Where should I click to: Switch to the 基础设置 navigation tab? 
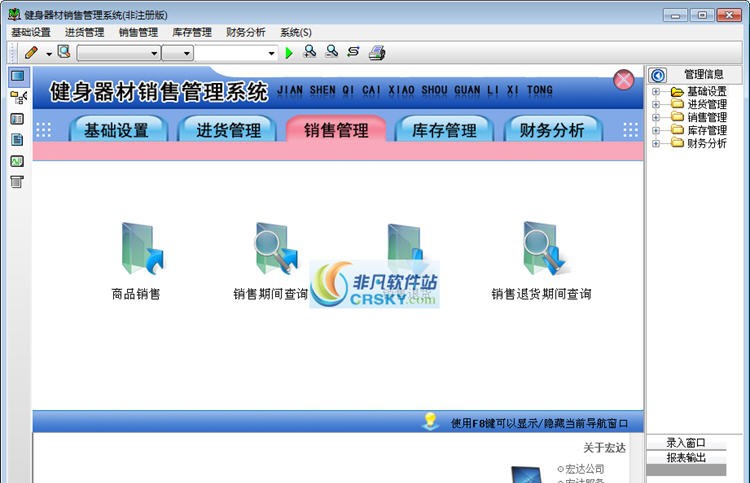118,129
